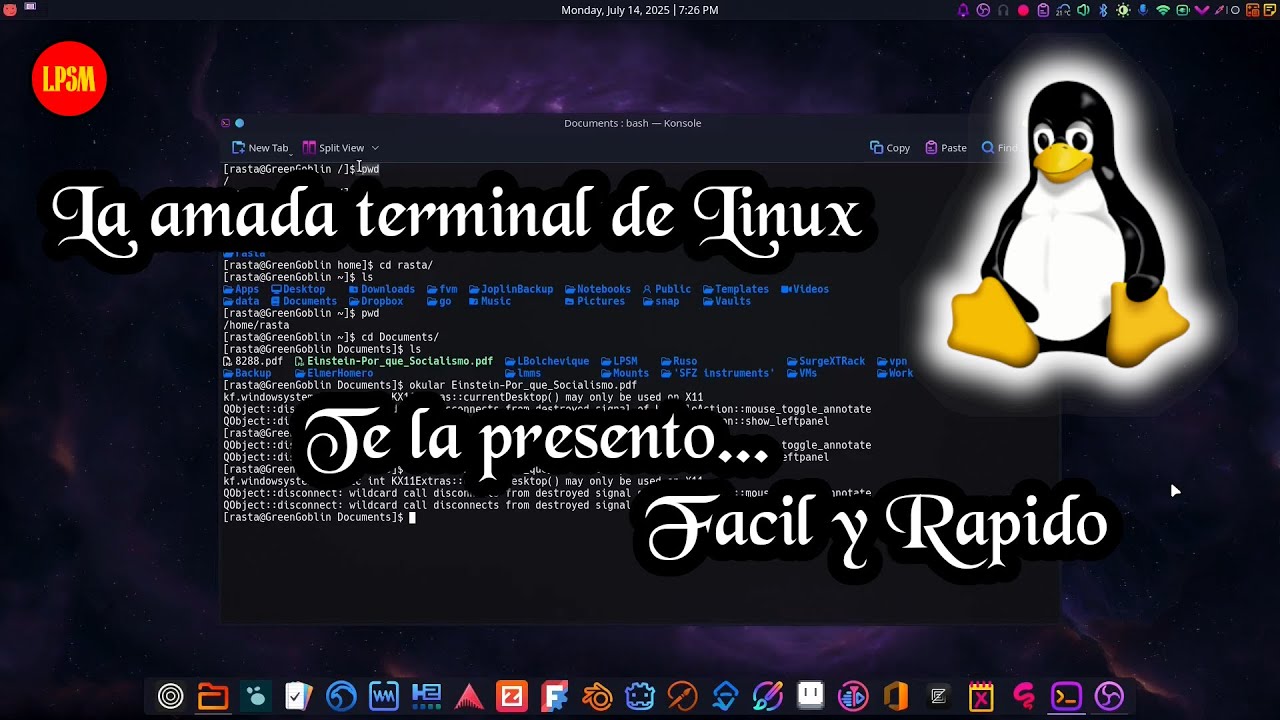Open the file manager folder icon in dock
Screen dimensions: 1280x720
(x=213, y=696)
